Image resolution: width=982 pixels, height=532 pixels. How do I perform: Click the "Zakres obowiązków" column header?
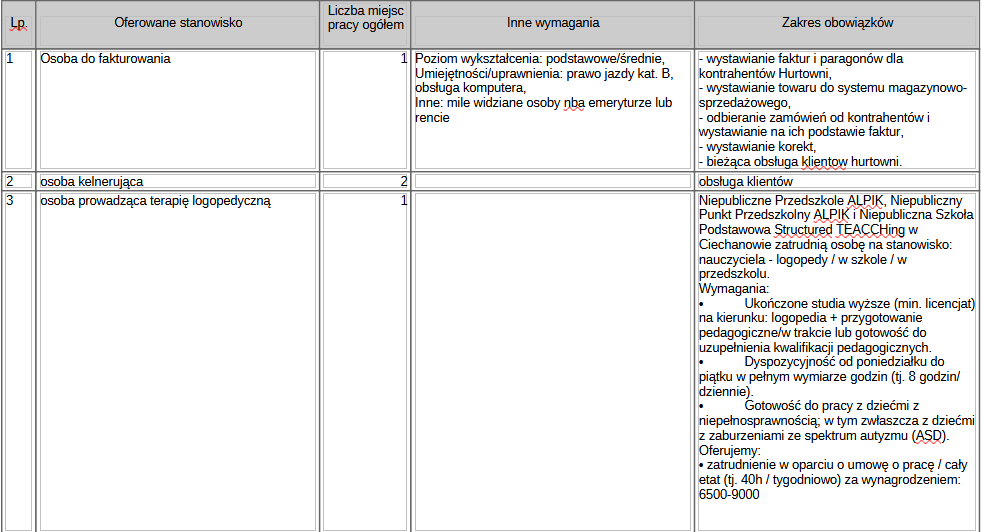[837, 22]
